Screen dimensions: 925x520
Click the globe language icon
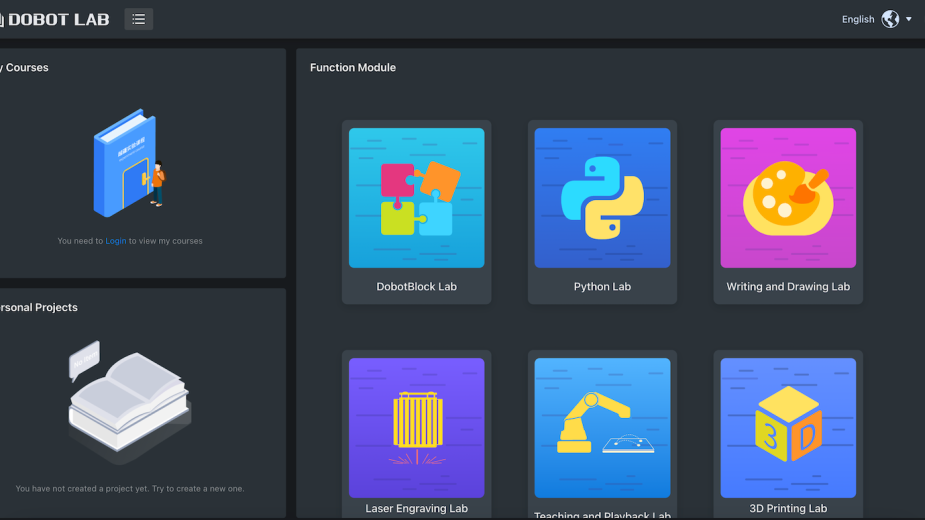(890, 19)
